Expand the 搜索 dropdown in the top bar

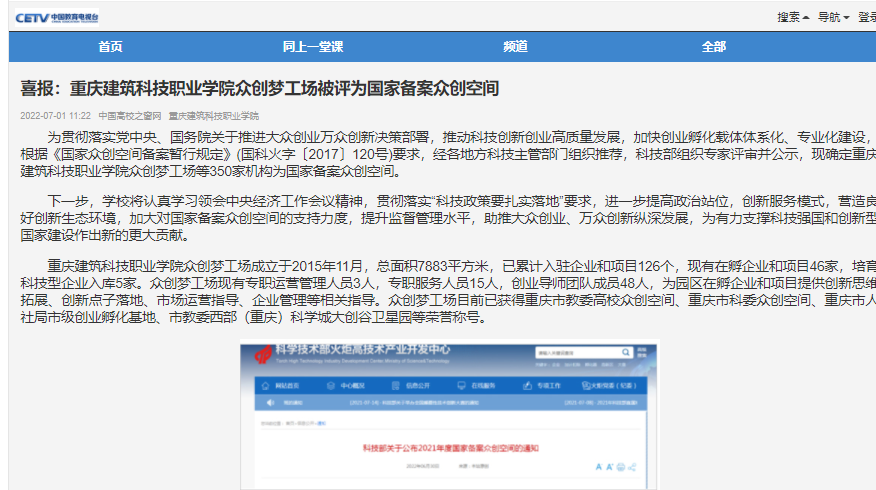click(x=793, y=18)
